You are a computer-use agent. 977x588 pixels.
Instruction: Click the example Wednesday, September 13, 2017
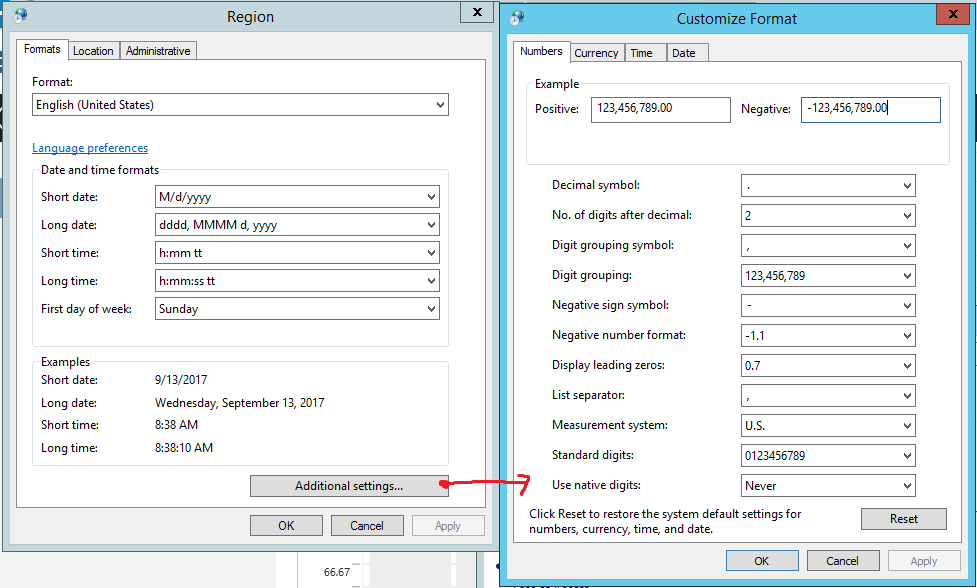[239, 403]
